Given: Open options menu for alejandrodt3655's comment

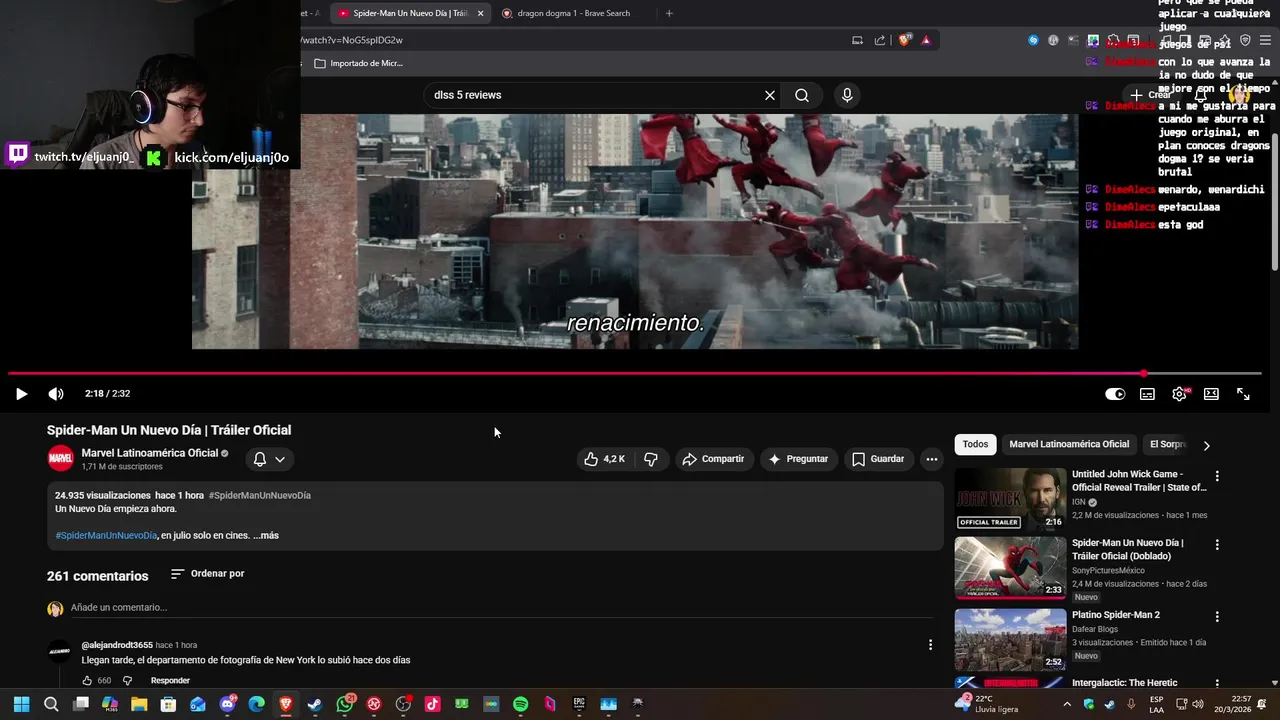Looking at the screenshot, I should [x=930, y=645].
